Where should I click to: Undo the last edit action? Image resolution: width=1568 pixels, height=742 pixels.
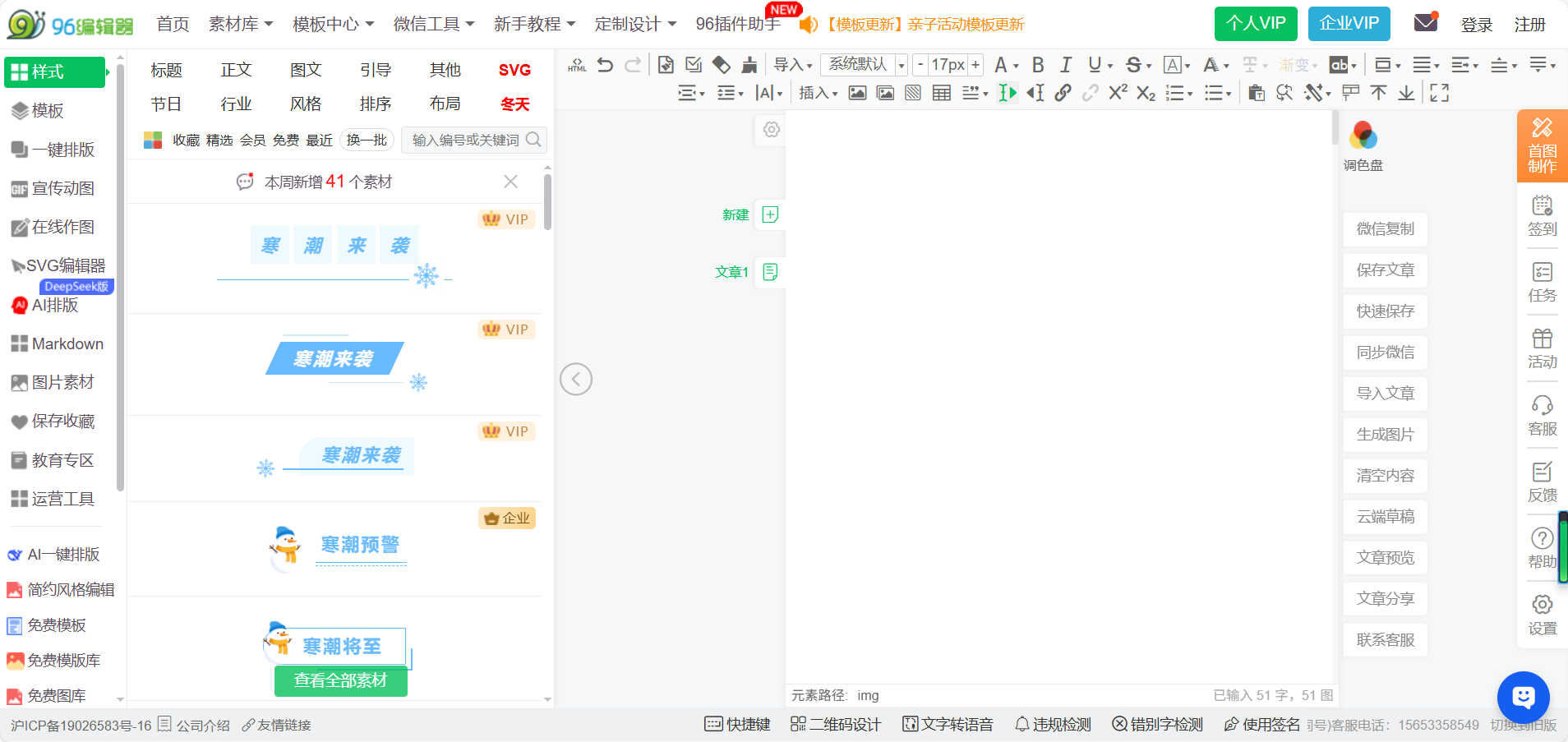pyautogui.click(x=606, y=64)
